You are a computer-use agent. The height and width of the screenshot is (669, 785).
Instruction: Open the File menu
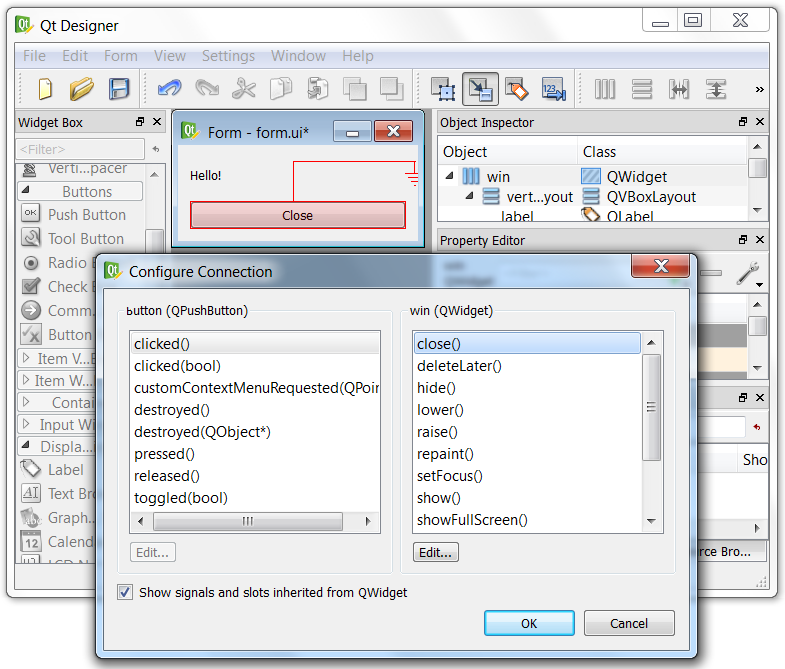pyautogui.click(x=34, y=56)
